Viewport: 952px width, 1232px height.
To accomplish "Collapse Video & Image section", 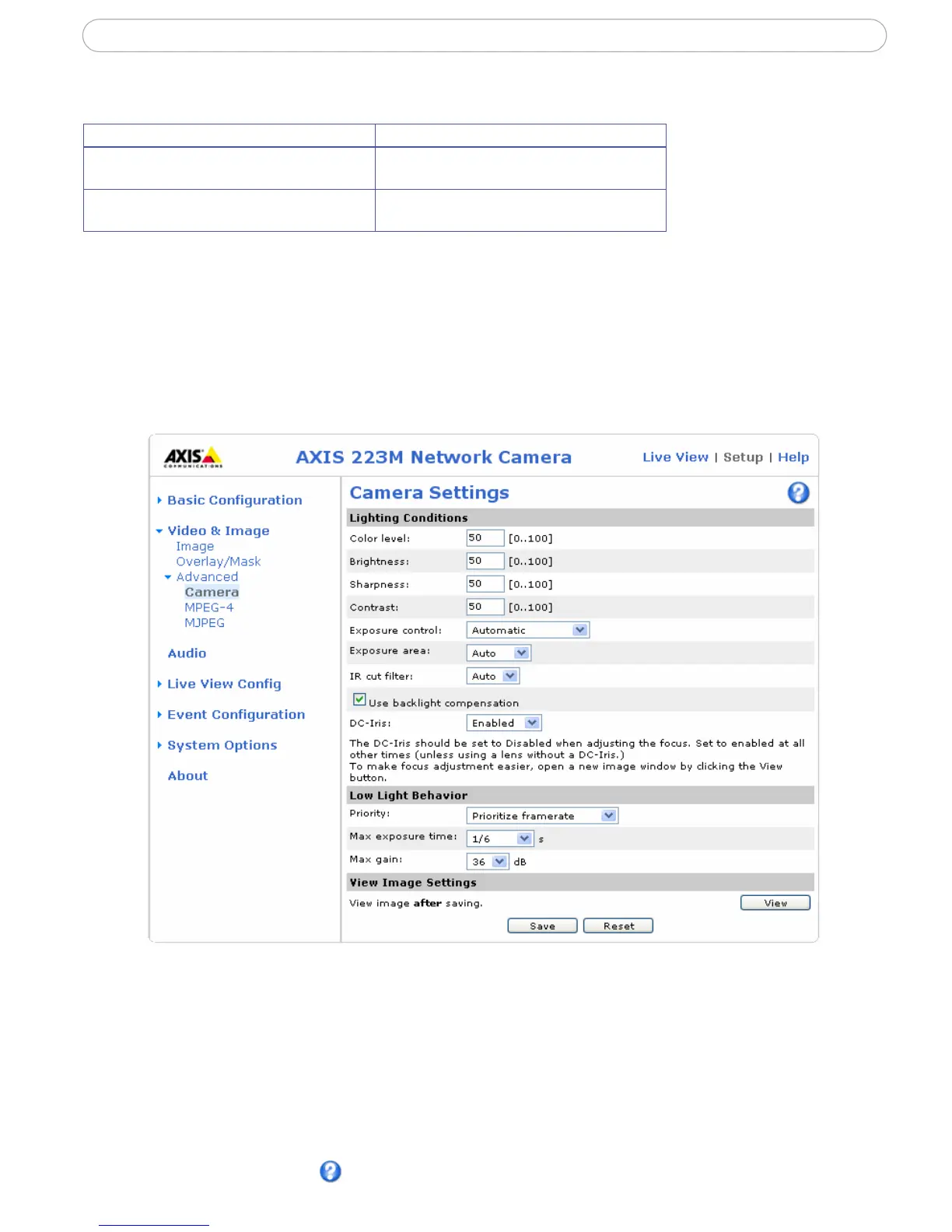I will coord(218,530).
